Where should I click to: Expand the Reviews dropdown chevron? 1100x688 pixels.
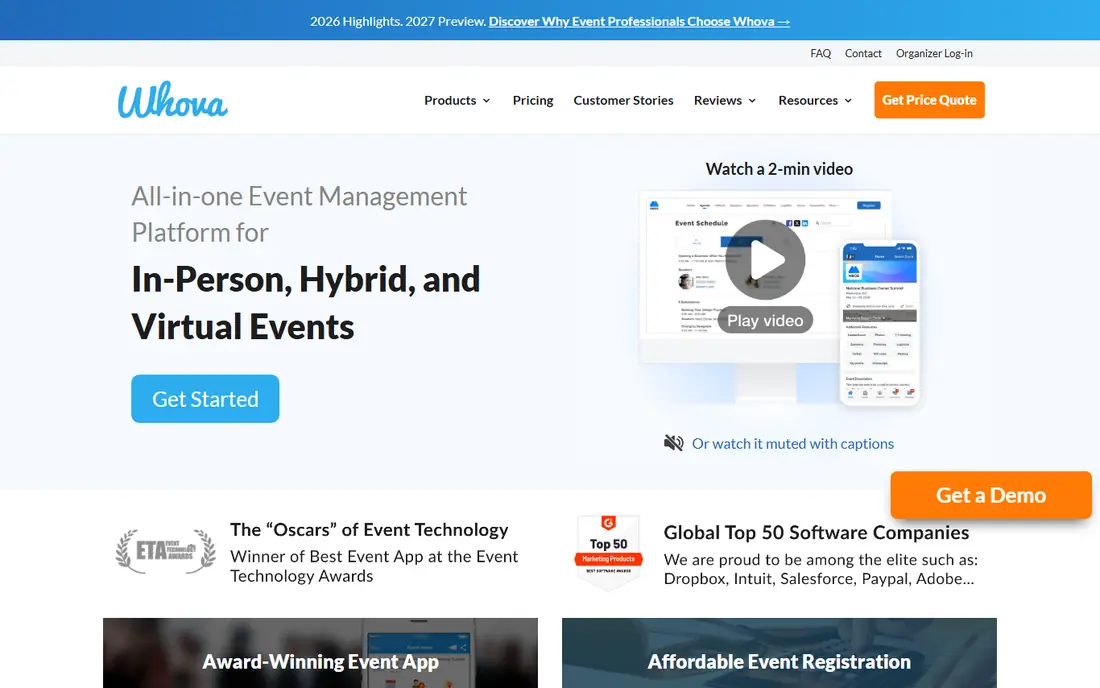click(752, 101)
